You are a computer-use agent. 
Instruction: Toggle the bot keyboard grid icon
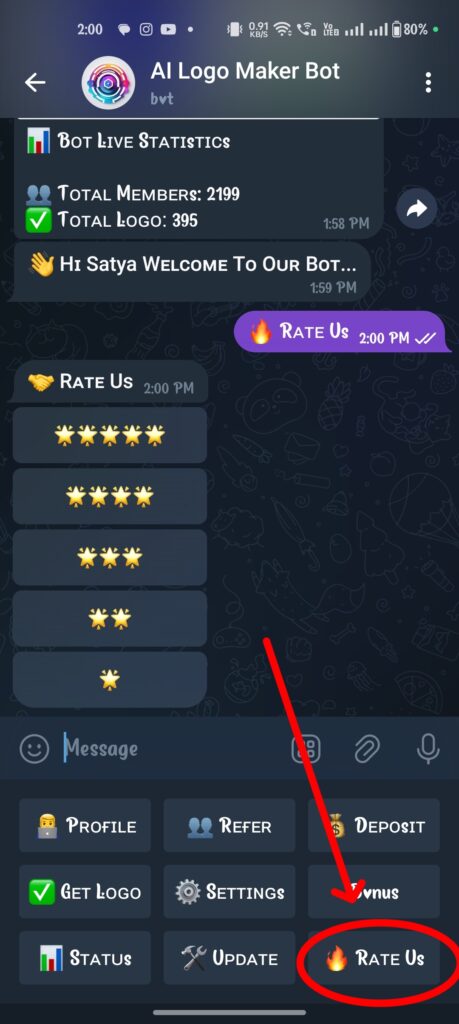[x=306, y=749]
